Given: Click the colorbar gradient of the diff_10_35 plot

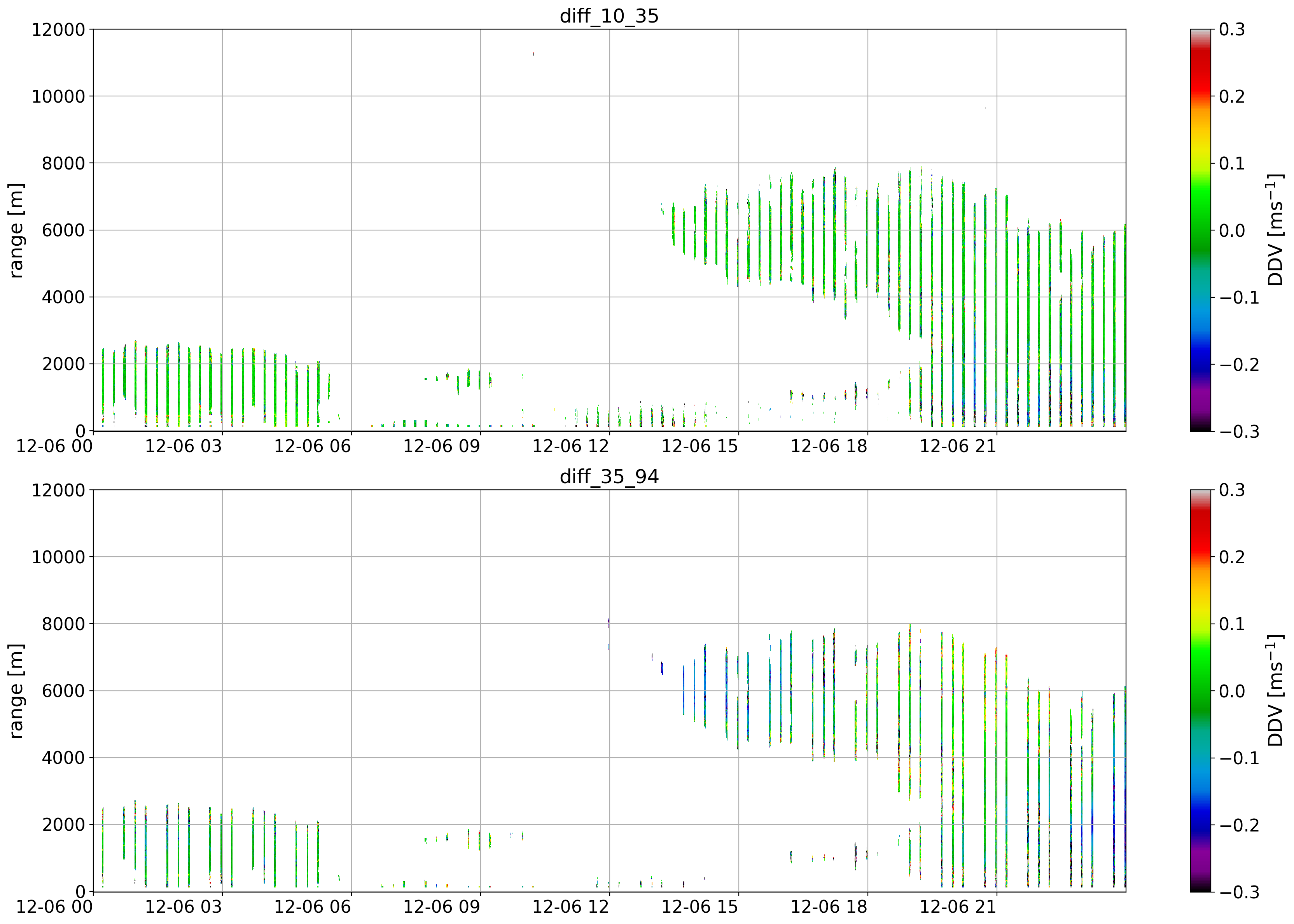Looking at the screenshot, I should [1200, 230].
